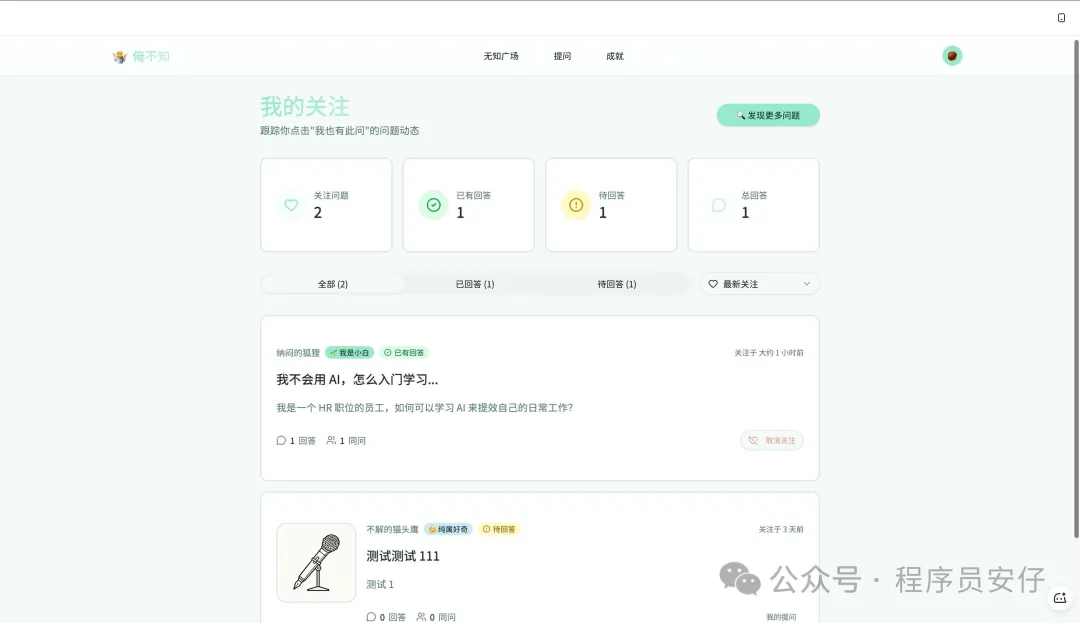Viewport: 1080px width, 623px height.
Task: Expand the 最新关注 sort dropdown
Action: point(759,284)
